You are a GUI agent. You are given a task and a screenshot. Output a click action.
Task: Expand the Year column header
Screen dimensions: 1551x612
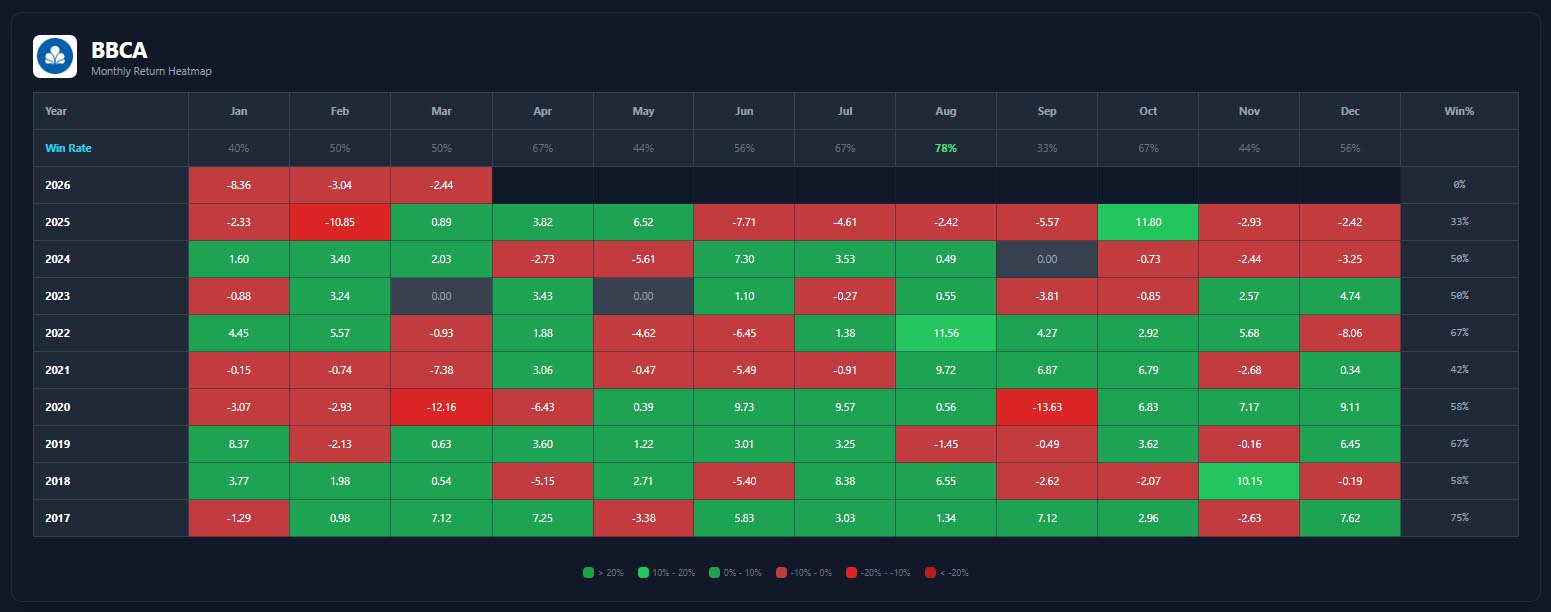(x=55, y=111)
